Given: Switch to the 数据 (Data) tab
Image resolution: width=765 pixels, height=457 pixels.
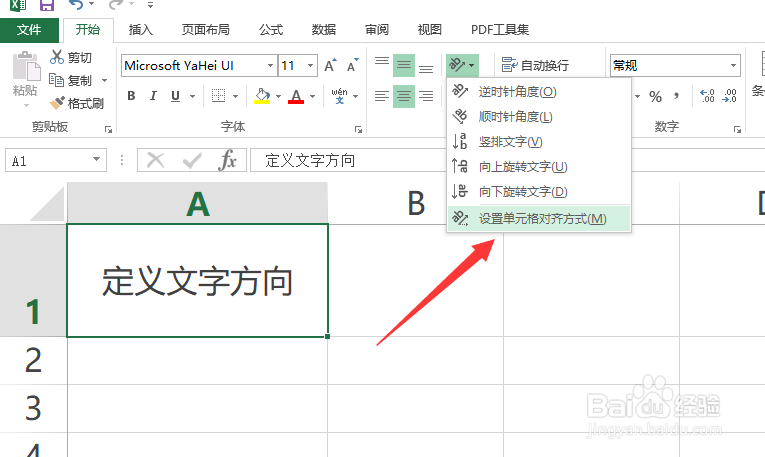Looking at the screenshot, I should [x=323, y=30].
